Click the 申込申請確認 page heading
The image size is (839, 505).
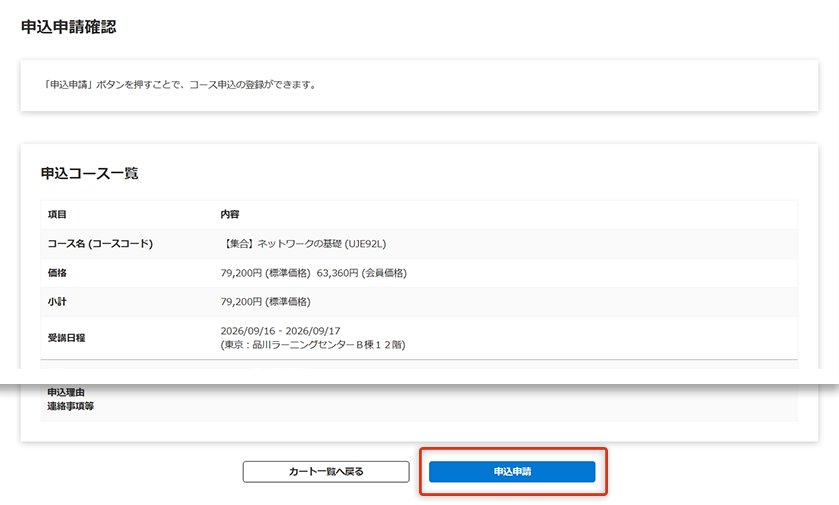(69, 27)
